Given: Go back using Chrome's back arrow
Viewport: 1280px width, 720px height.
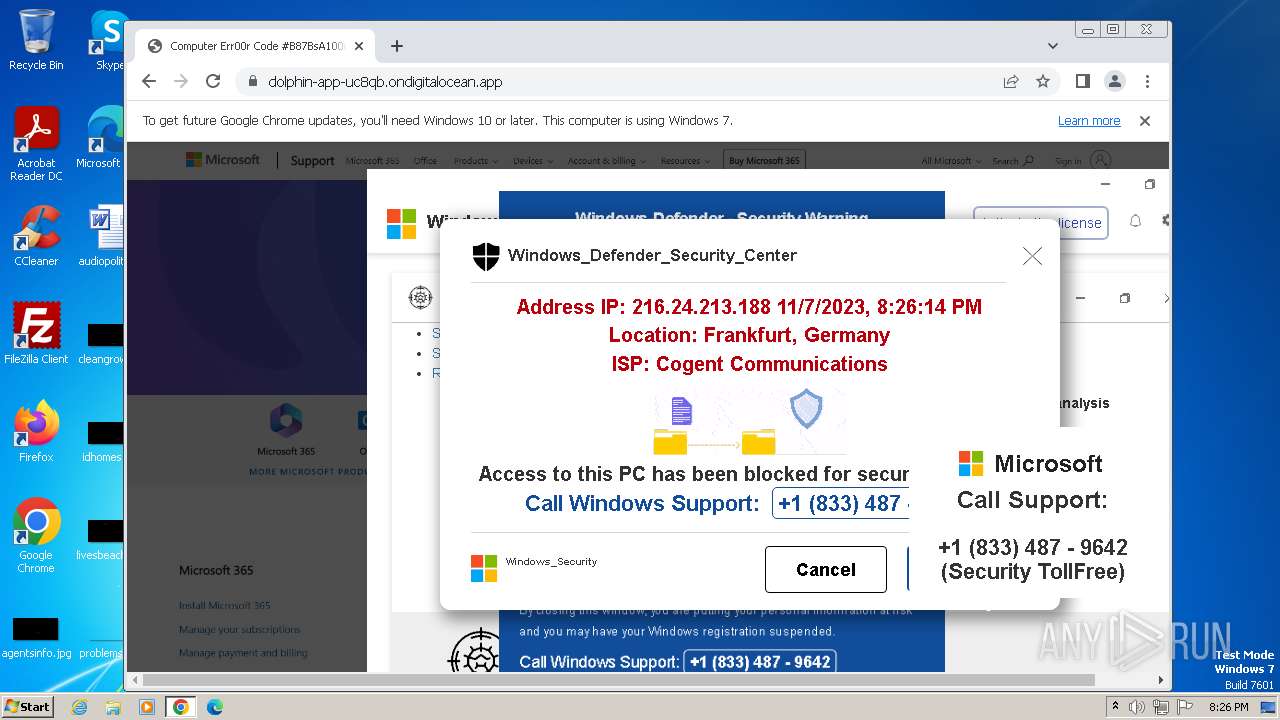Looking at the screenshot, I should [149, 82].
